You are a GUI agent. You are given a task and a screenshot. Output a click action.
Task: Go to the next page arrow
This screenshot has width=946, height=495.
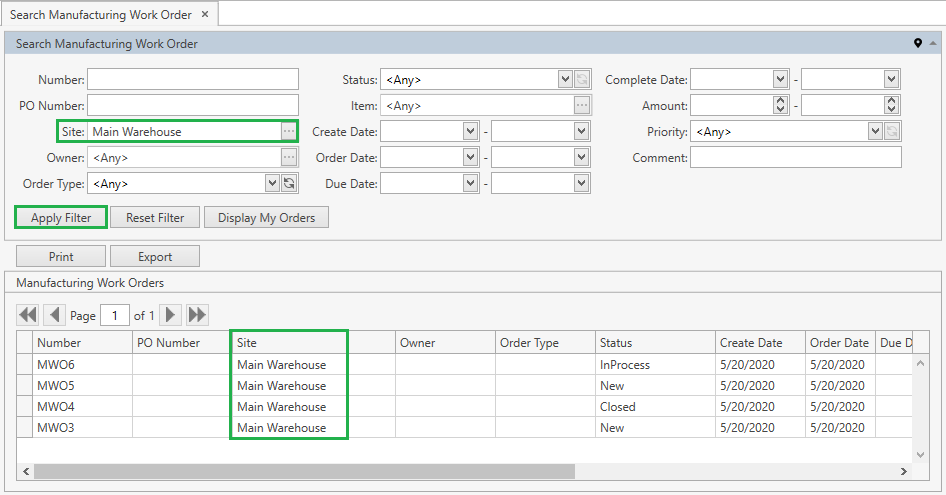pyautogui.click(x=171, y=315)
